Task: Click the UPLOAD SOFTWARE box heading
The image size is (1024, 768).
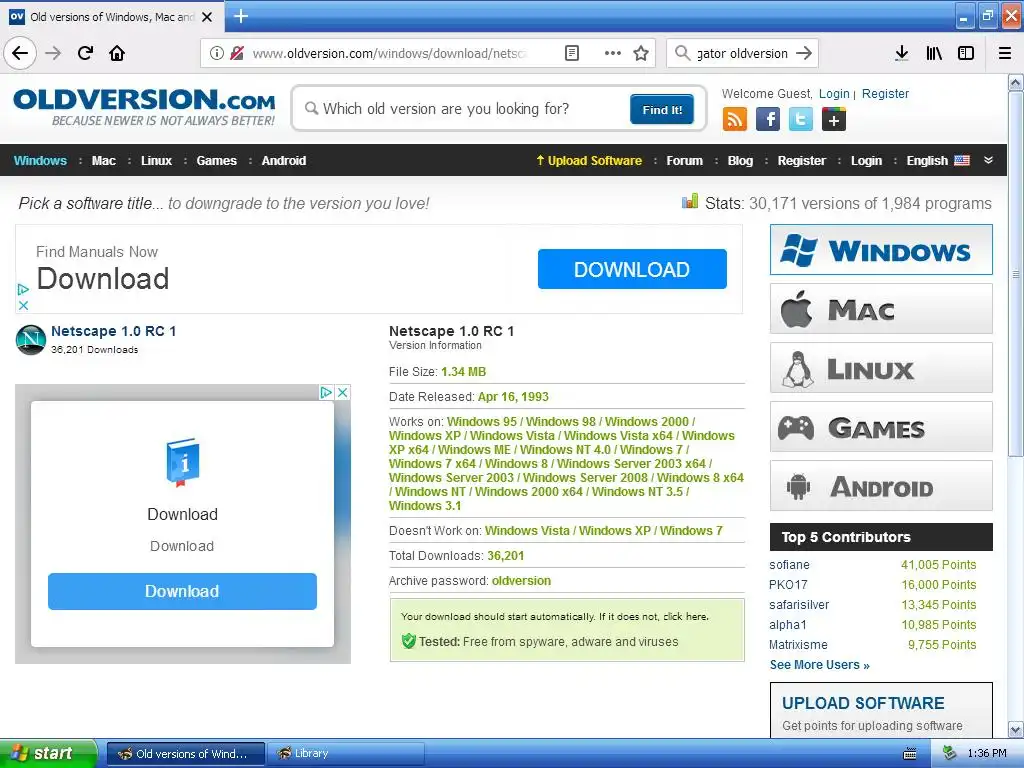Action: [863, 703]
